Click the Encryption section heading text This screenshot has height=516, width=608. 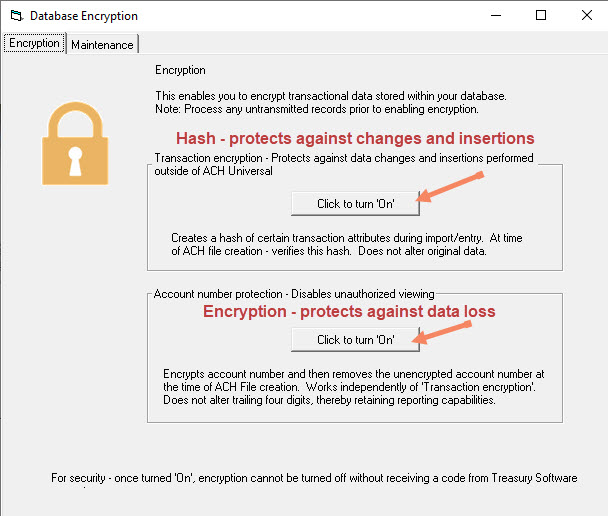click(x=180, y=70)
